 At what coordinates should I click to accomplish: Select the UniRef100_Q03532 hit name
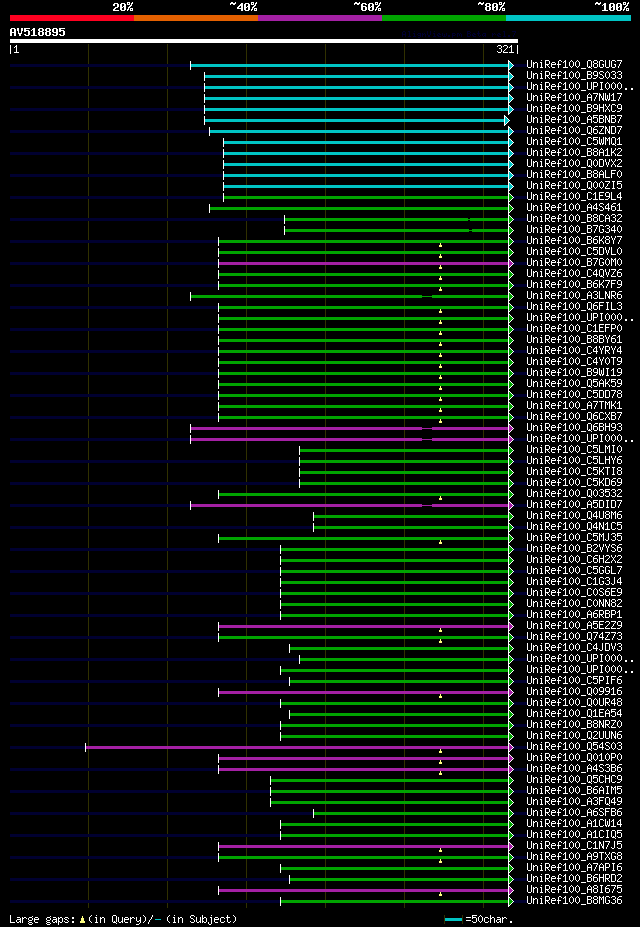(x=574, y=494)
